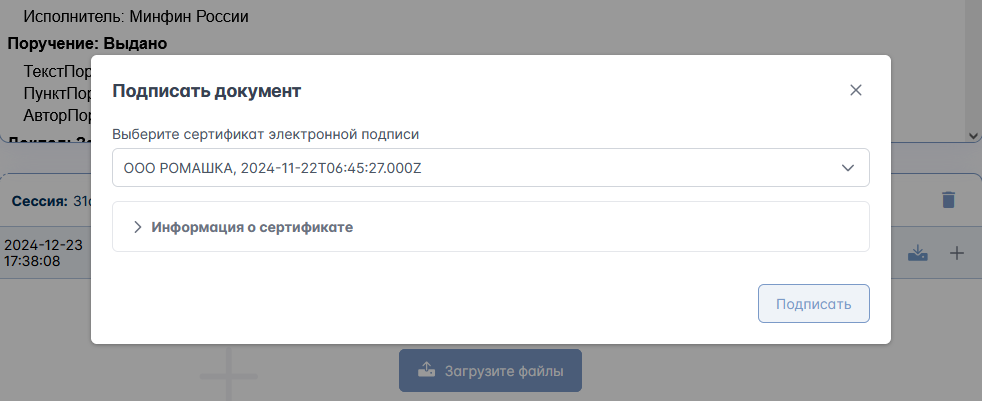Delete the session with the trash icon
The image size is (982, 401).
click(948, 200)
